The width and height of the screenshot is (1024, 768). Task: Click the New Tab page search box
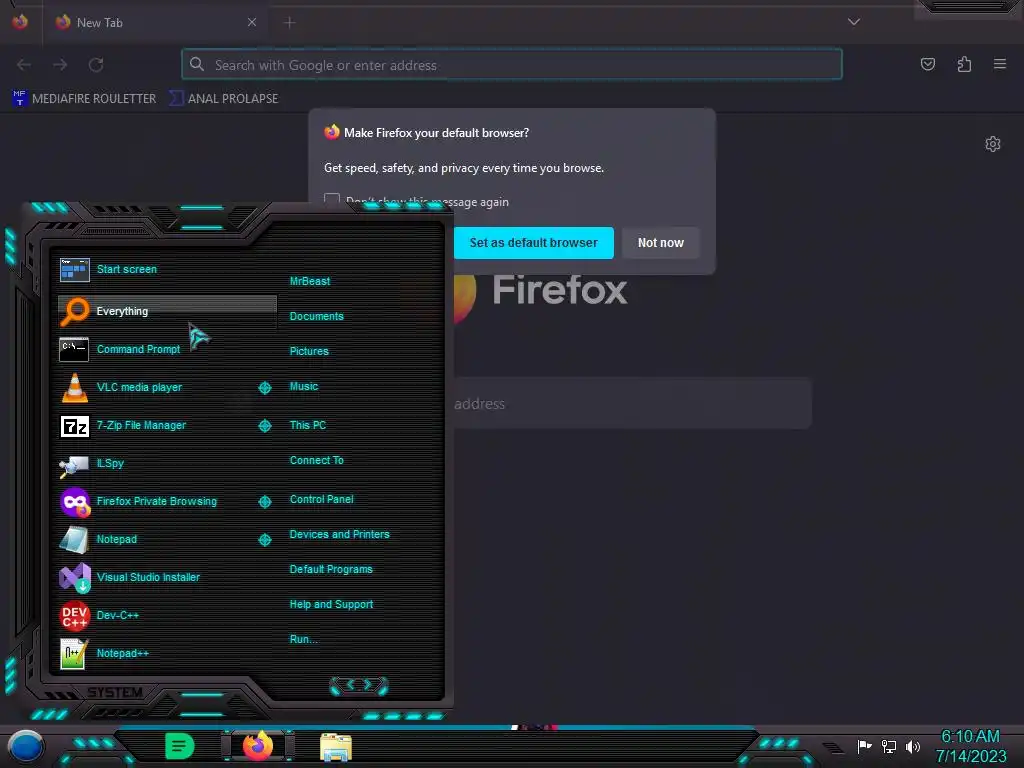point(632,404)
